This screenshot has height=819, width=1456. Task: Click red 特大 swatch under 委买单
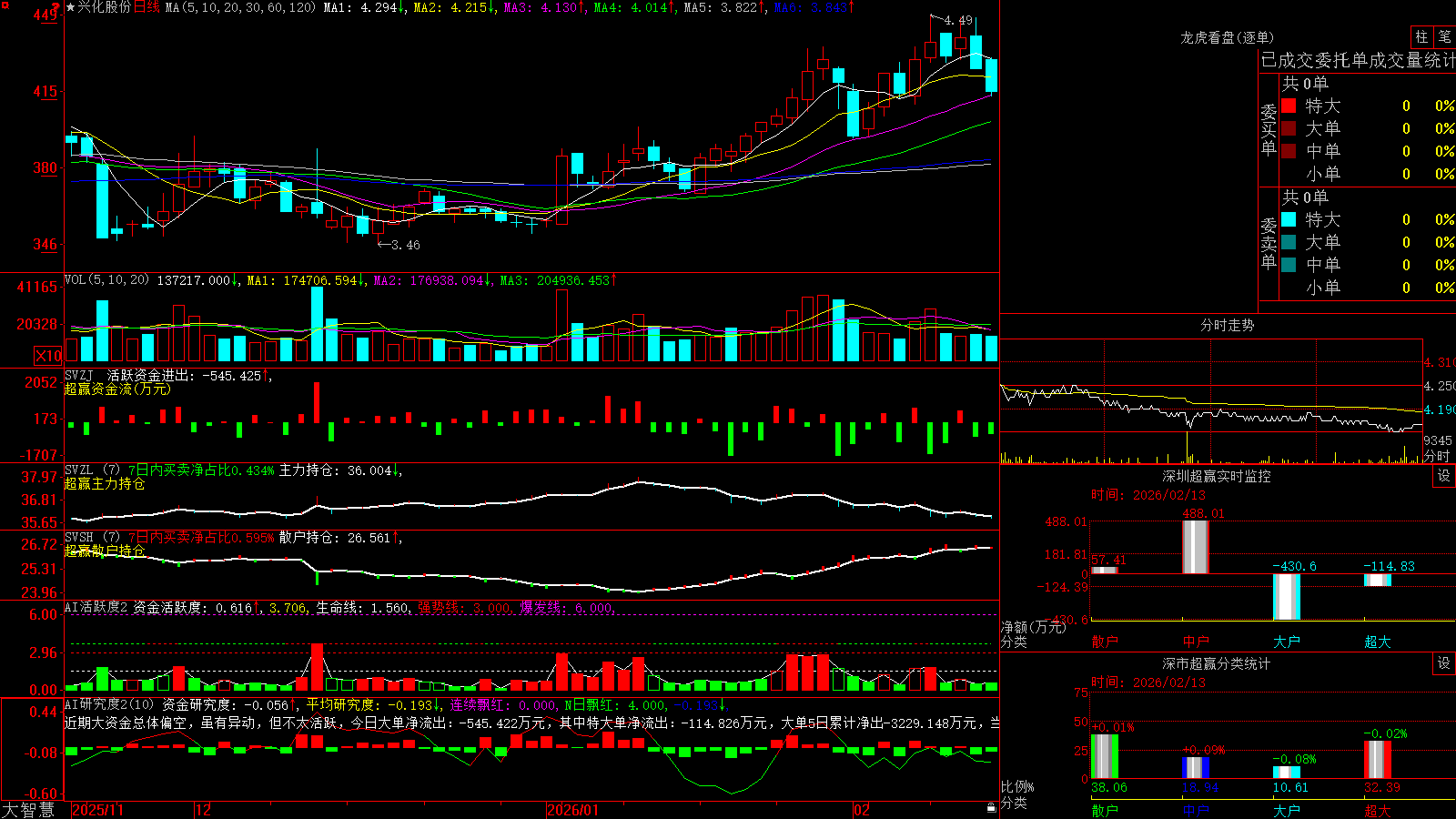point(1289,106)
